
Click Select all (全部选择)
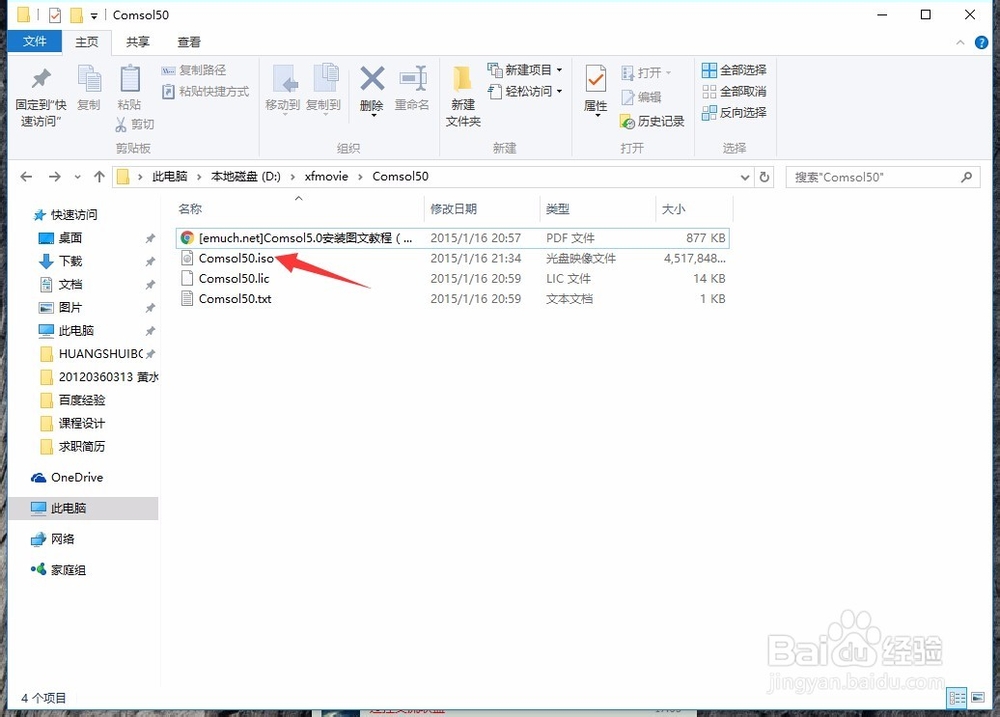point(734,70)
